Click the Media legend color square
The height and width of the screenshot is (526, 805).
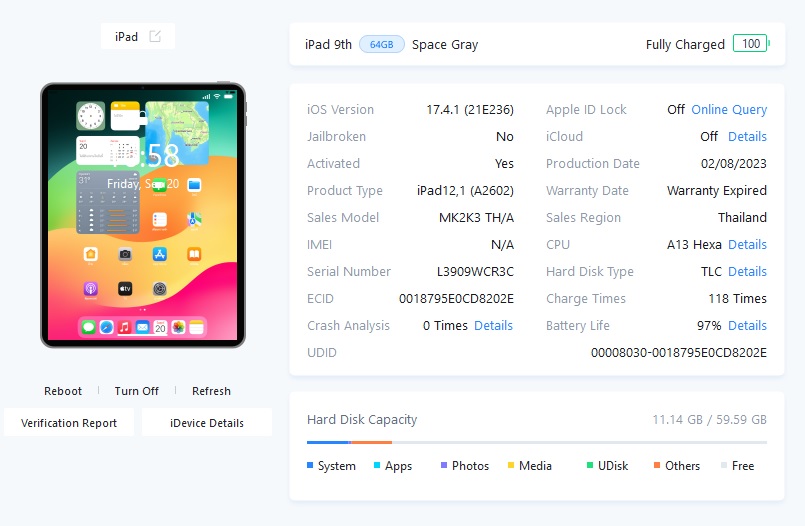(511, 465)
